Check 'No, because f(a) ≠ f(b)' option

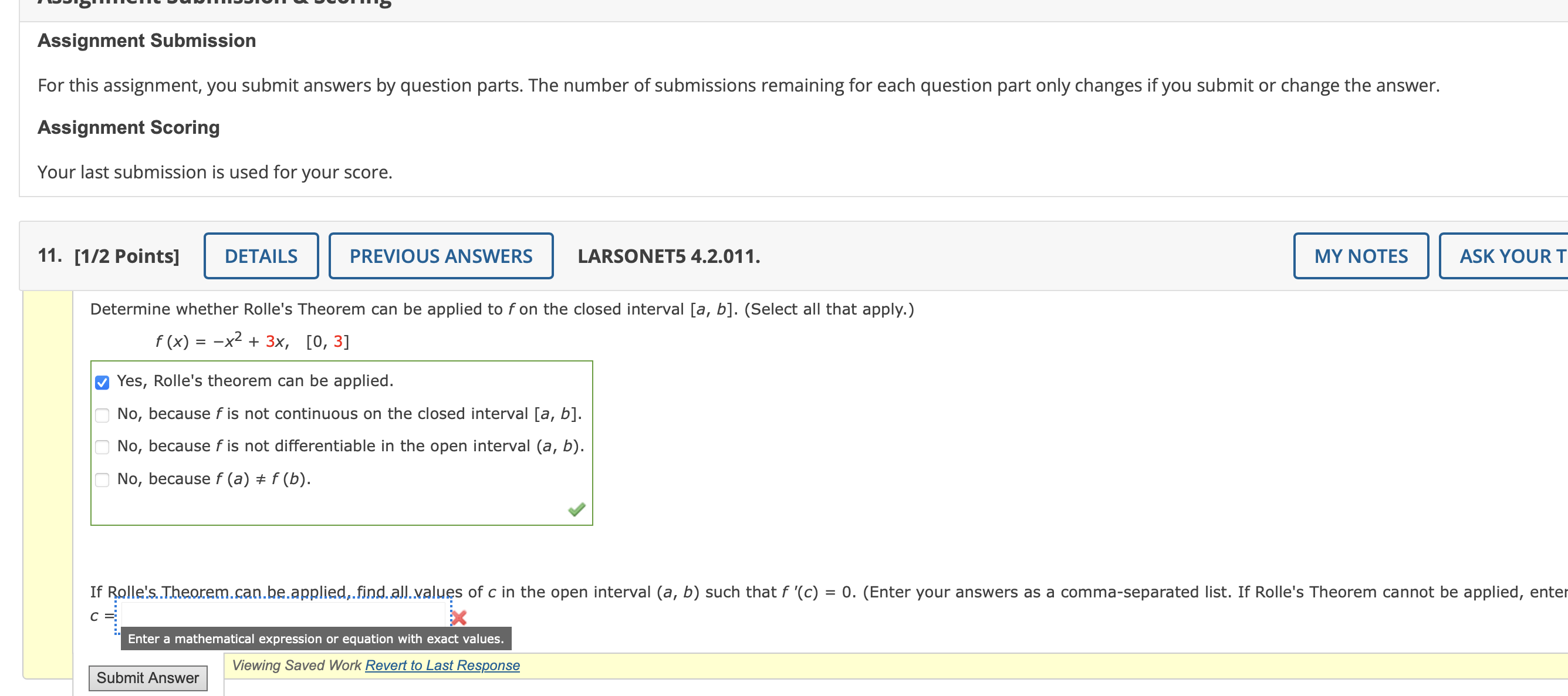click(x=102, y=480)
